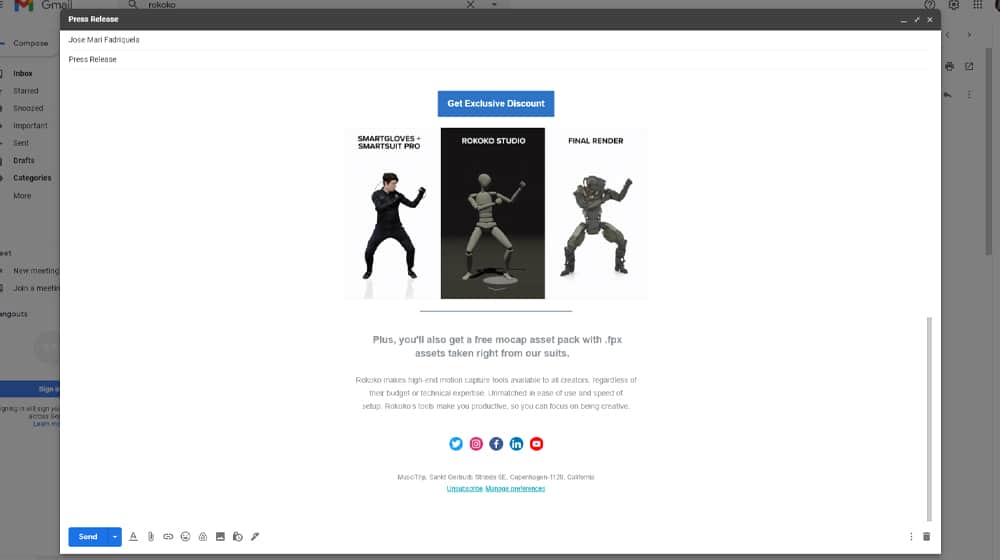Click the recipient field with Jose Mari Fadriquela

(x=500, y=40)
